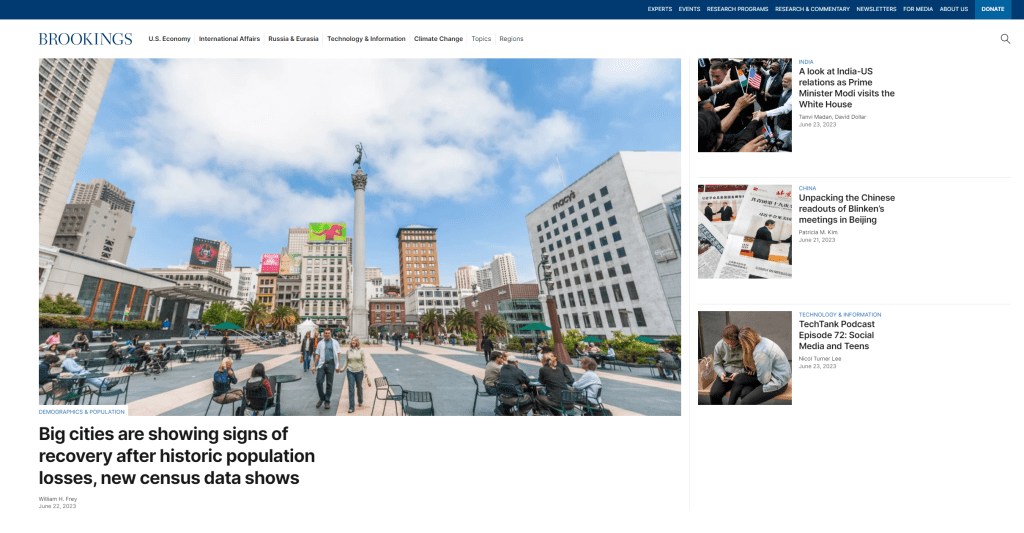This screenshot has width=1024, height=533.
Task: Open the TechTank podcast teens thumbnail
Action: (744, 357)
